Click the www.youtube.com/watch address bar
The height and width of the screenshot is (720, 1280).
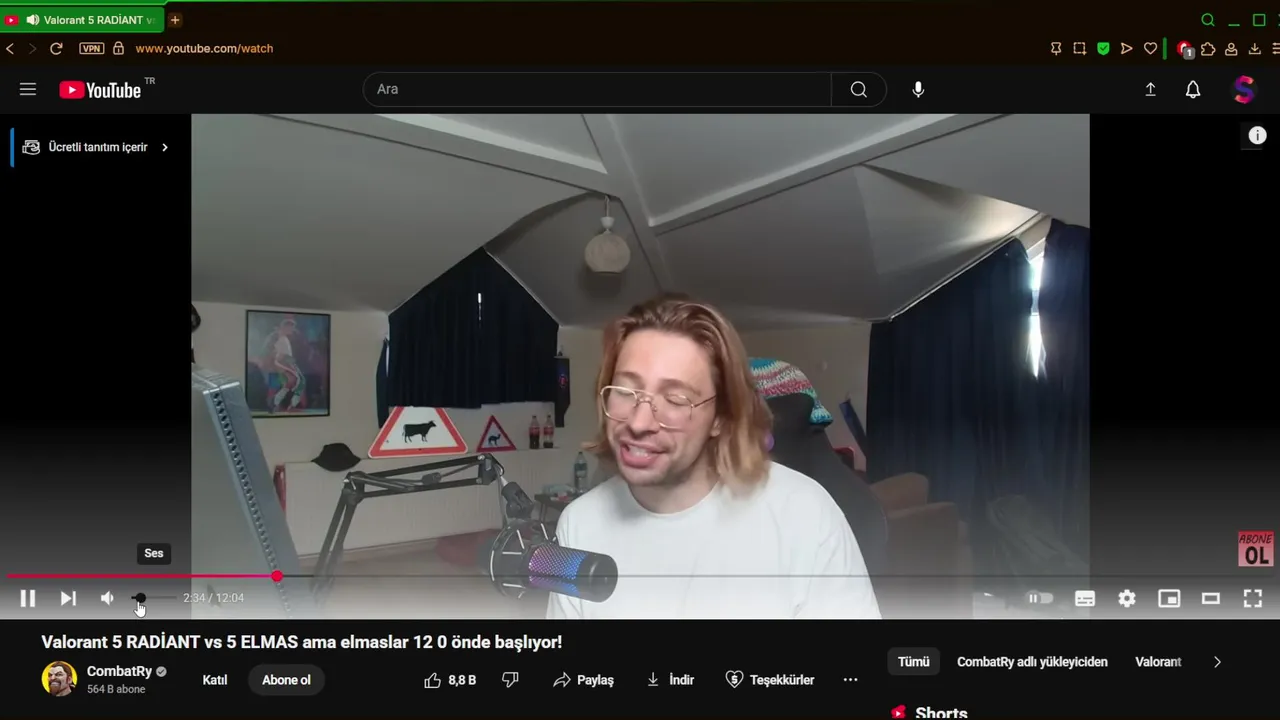tap(204, 48)
